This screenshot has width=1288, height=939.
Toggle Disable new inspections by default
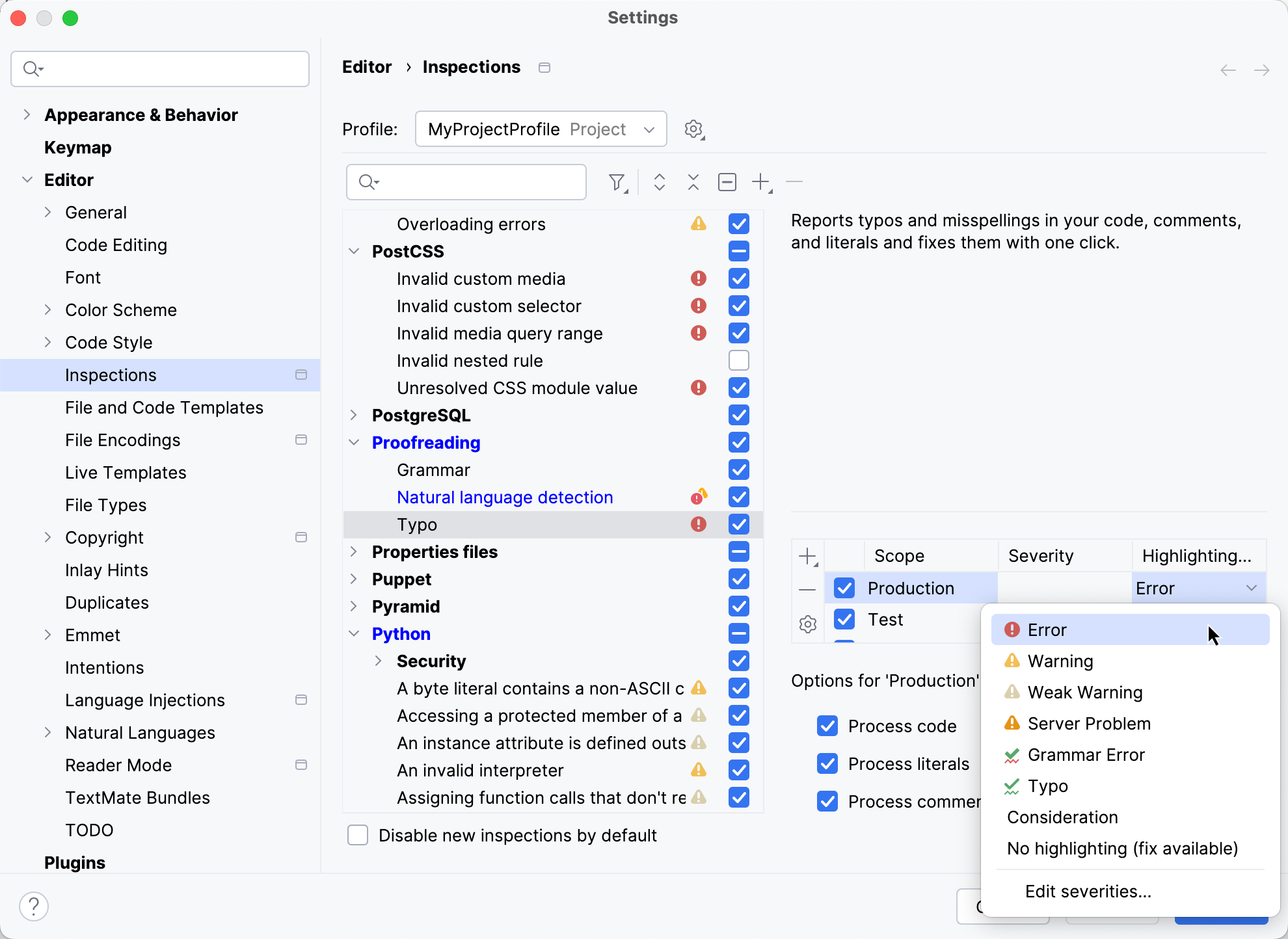358,835
